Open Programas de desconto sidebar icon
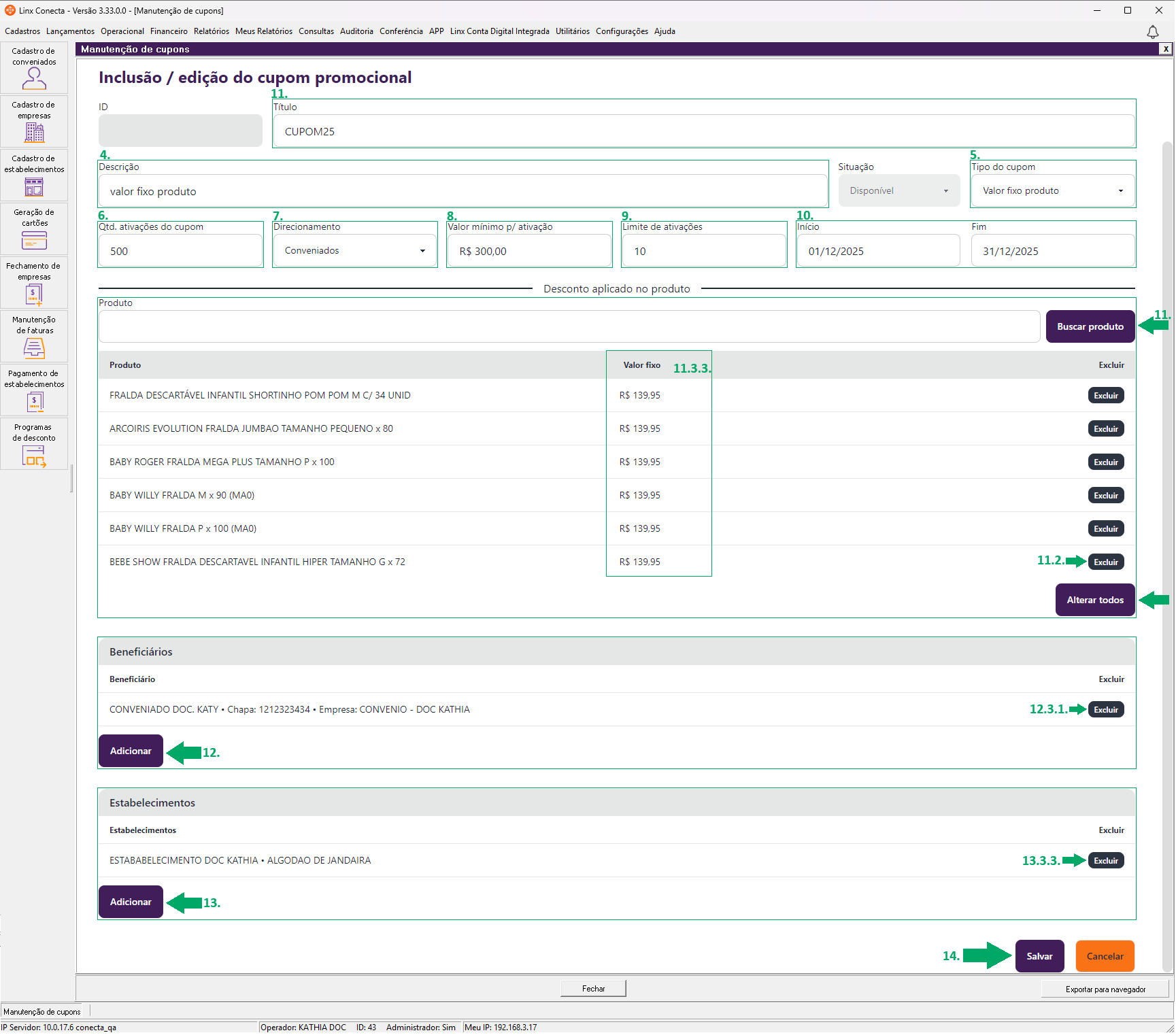Screen dimensions: 1176x1035 pyautogui.click(x=34, y=444)
